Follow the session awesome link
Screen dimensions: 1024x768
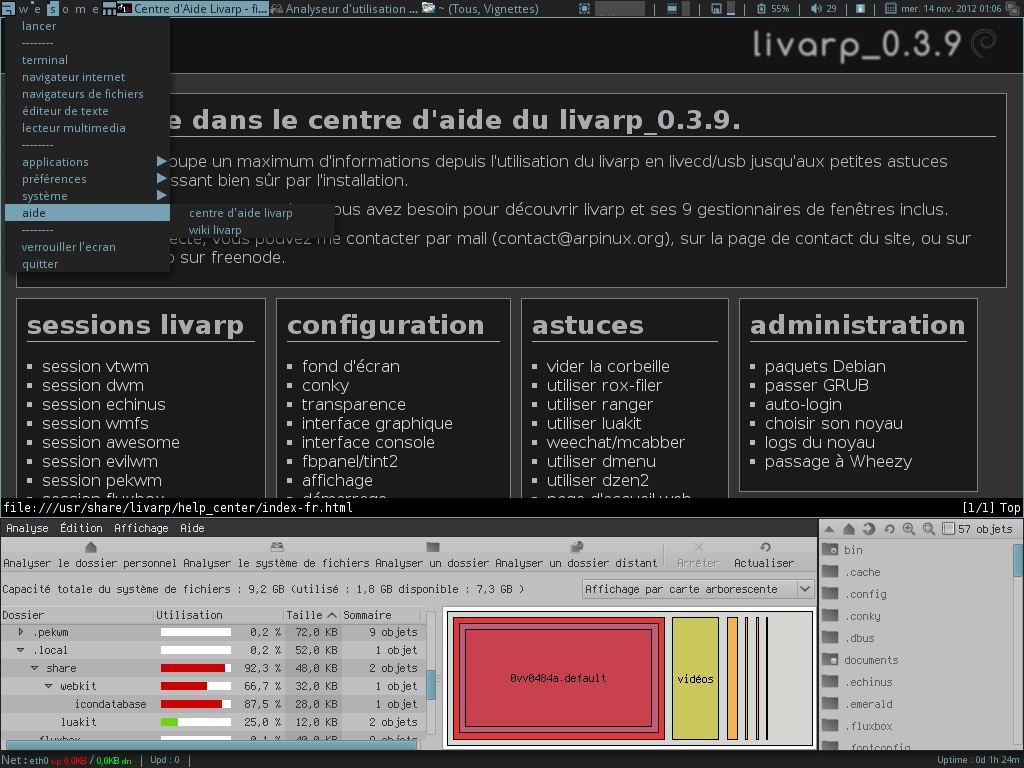[111, 442]
